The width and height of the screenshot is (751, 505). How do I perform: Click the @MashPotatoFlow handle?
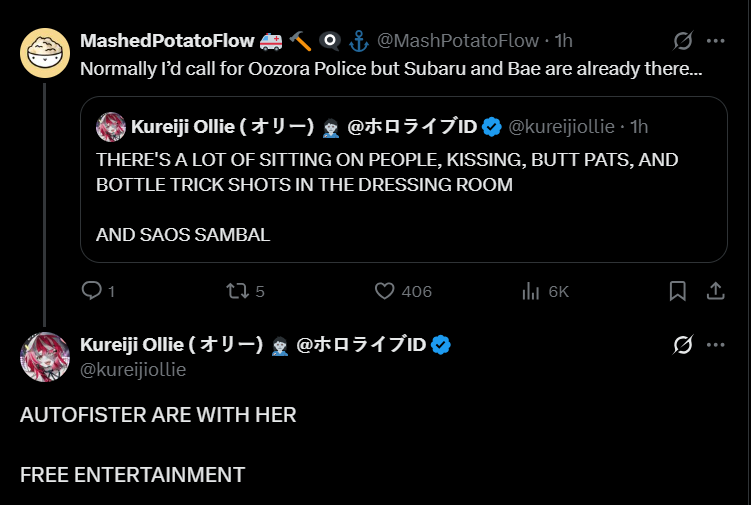pyautogui.click(x=457, y=41)
